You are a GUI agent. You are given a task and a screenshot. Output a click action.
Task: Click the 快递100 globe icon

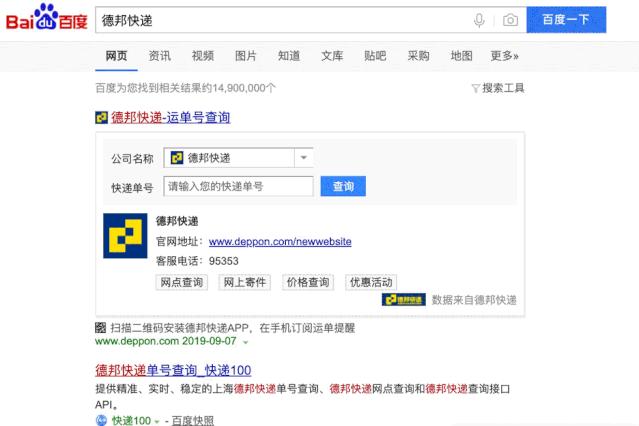click(x=101, y=420)
